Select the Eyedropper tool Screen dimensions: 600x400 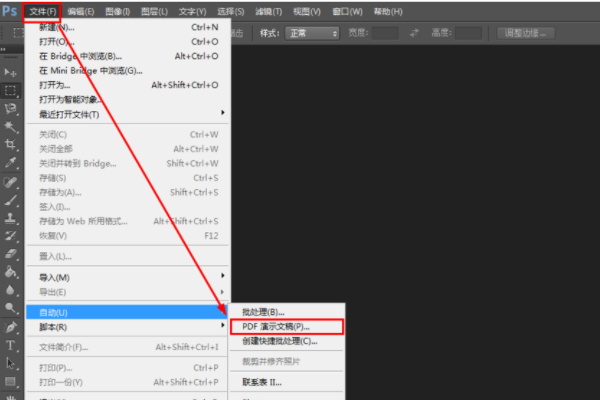pos(10,163)
